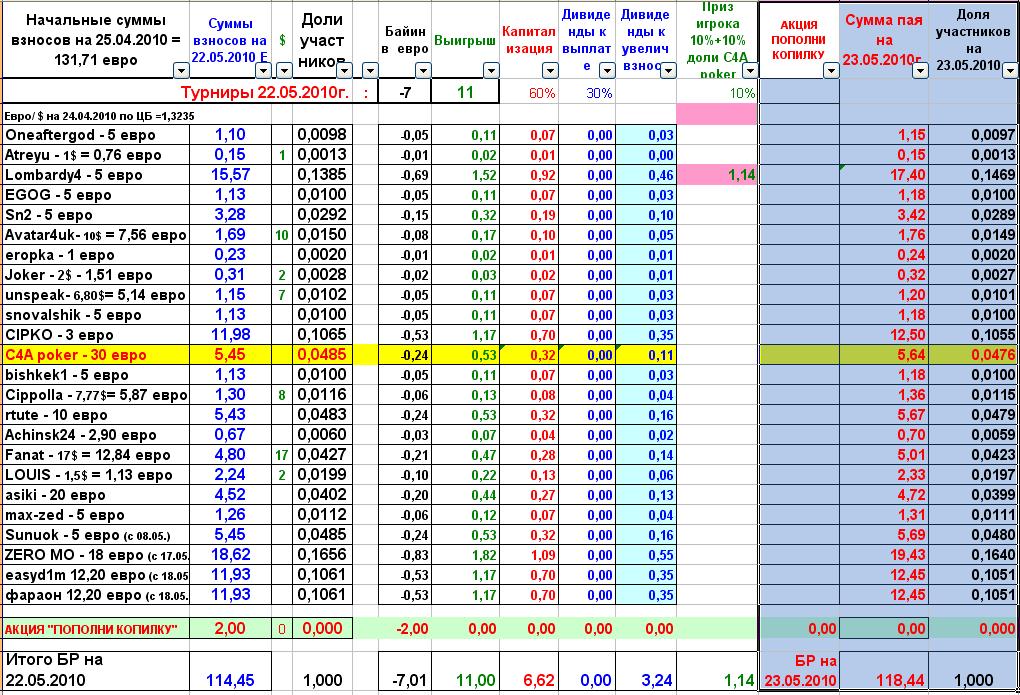Image resolution: width=1020 pixels, height=695 pixels.
Task: Open filter dropdown for Суммы взносов на 22.05.2010 column
Action: (x=263, y=70)
